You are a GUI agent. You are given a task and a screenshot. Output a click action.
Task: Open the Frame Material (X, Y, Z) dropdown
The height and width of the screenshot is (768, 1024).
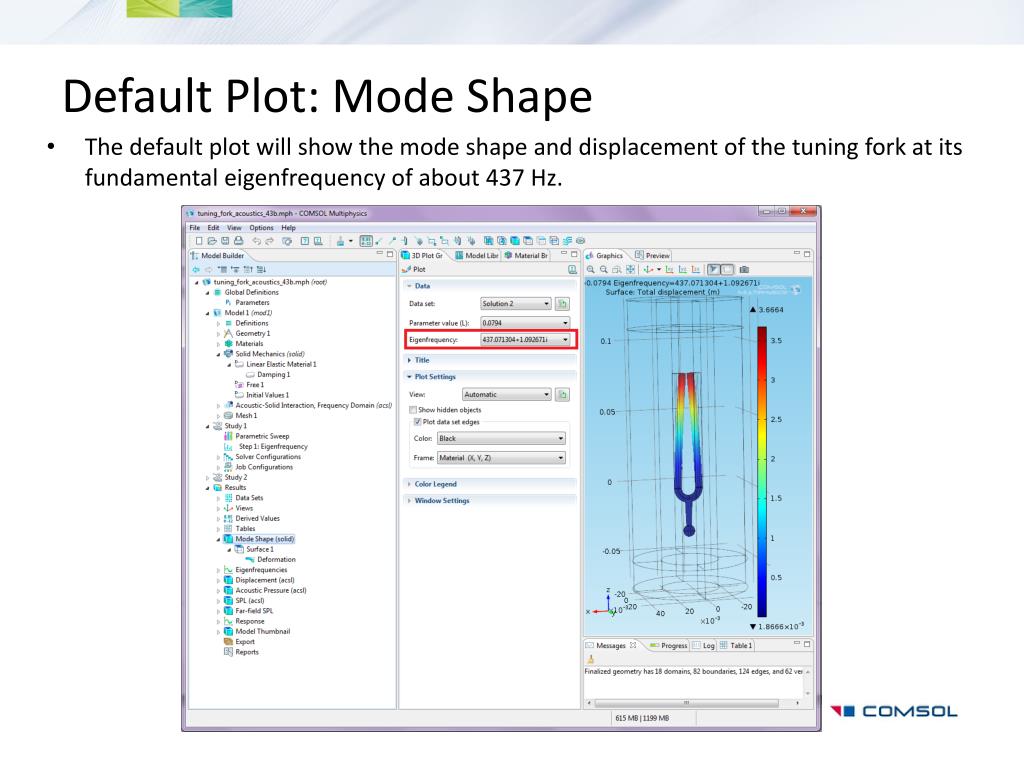(501, 458)
